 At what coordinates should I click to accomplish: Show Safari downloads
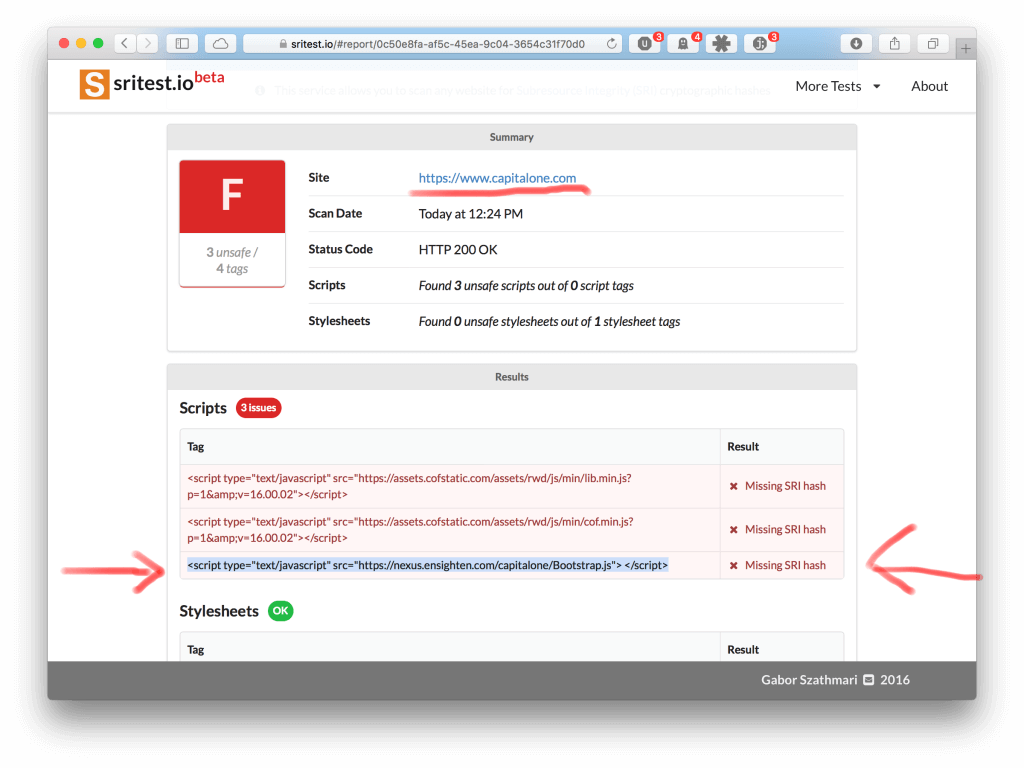856,44
